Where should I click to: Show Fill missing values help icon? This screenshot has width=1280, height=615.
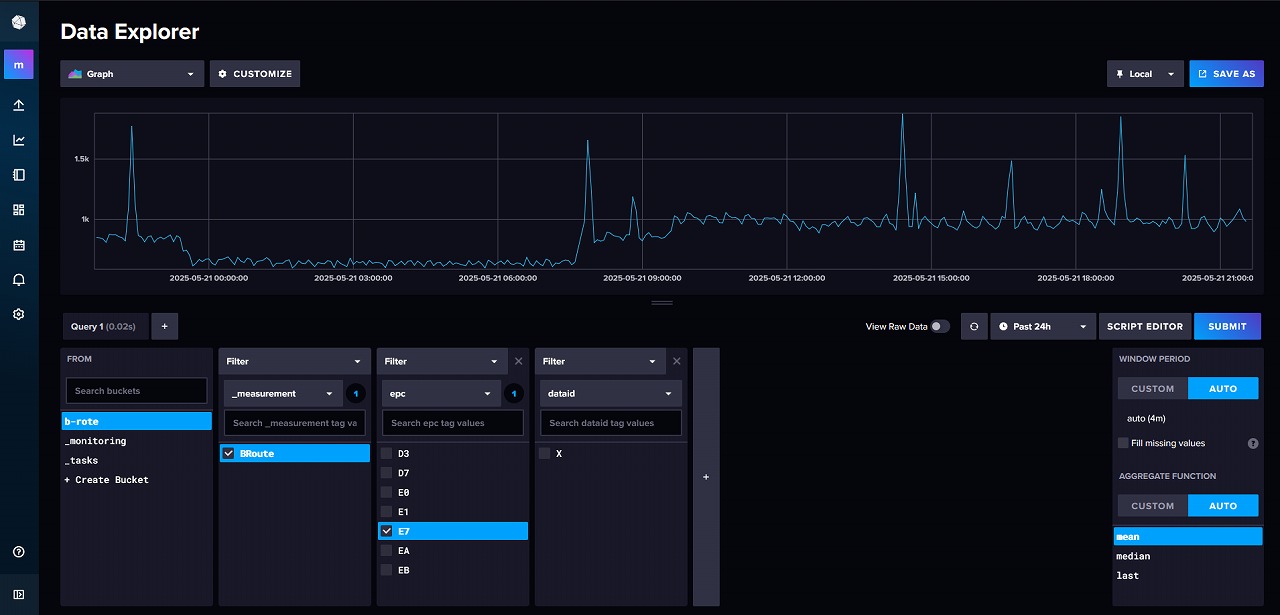(x=1253, y=443)
